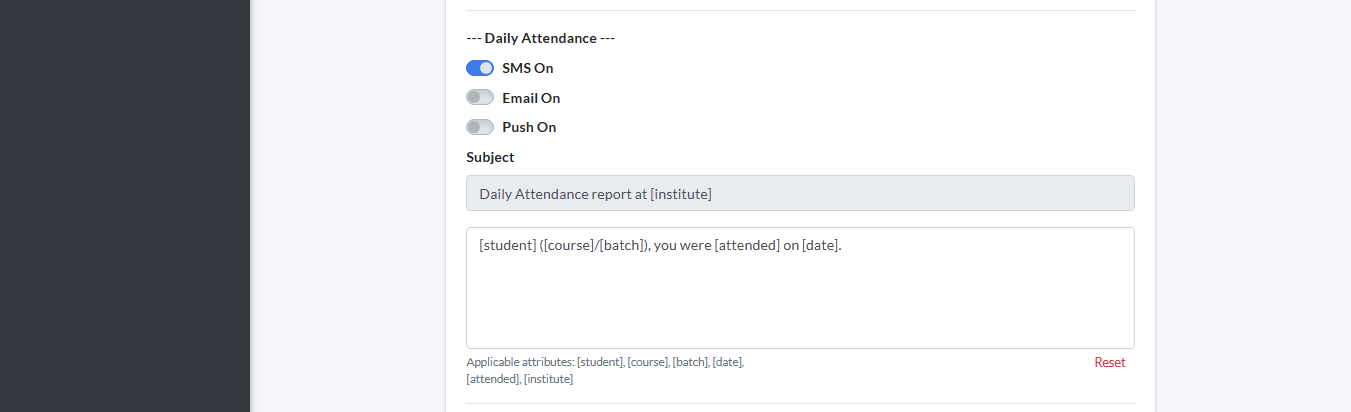The image size is (1351, 412).
Task: Click the 'Subject' field label
Action: pyautogui.click(x=490, y=157)
